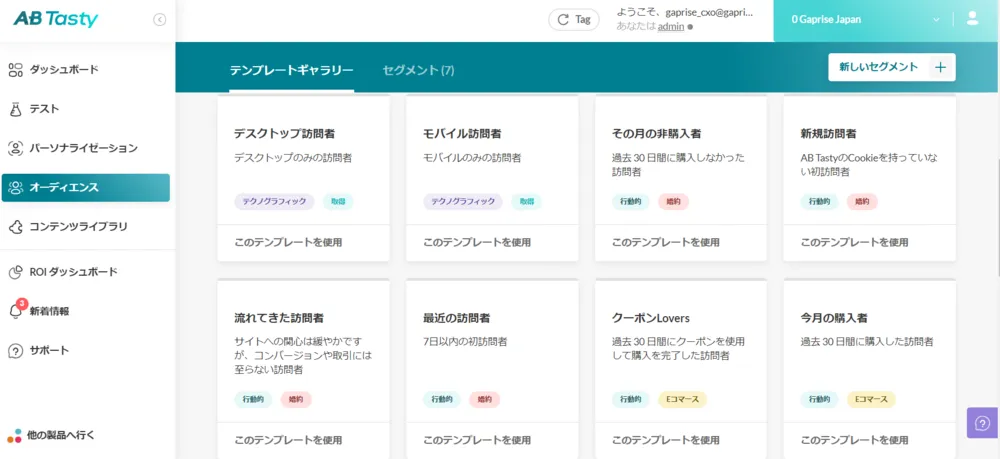Screen dimensions: 1000x459
Task: Click 他の製品へ行く at sidebar bottom
Action: click(60, 435)
